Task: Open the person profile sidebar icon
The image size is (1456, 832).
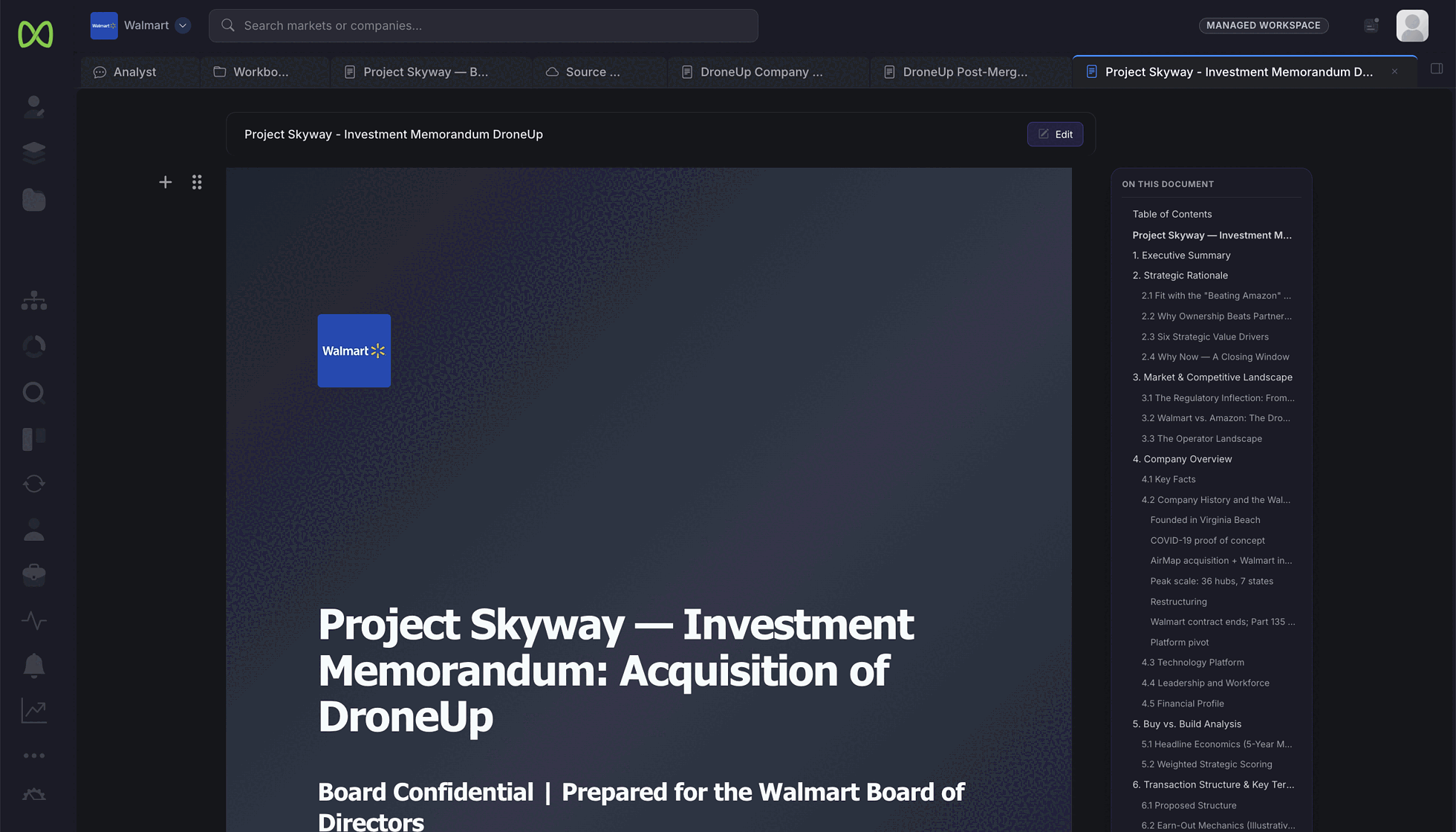Action: click(x=33, y=529)
